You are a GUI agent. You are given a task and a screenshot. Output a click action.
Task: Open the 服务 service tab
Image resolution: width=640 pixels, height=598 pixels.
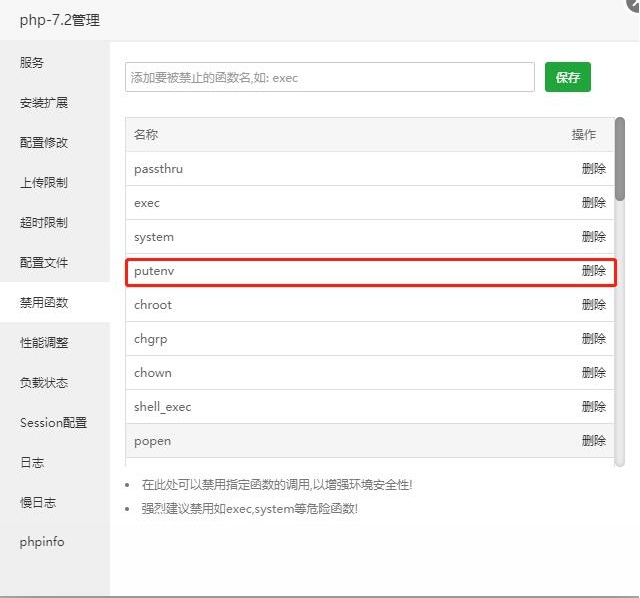32,63
